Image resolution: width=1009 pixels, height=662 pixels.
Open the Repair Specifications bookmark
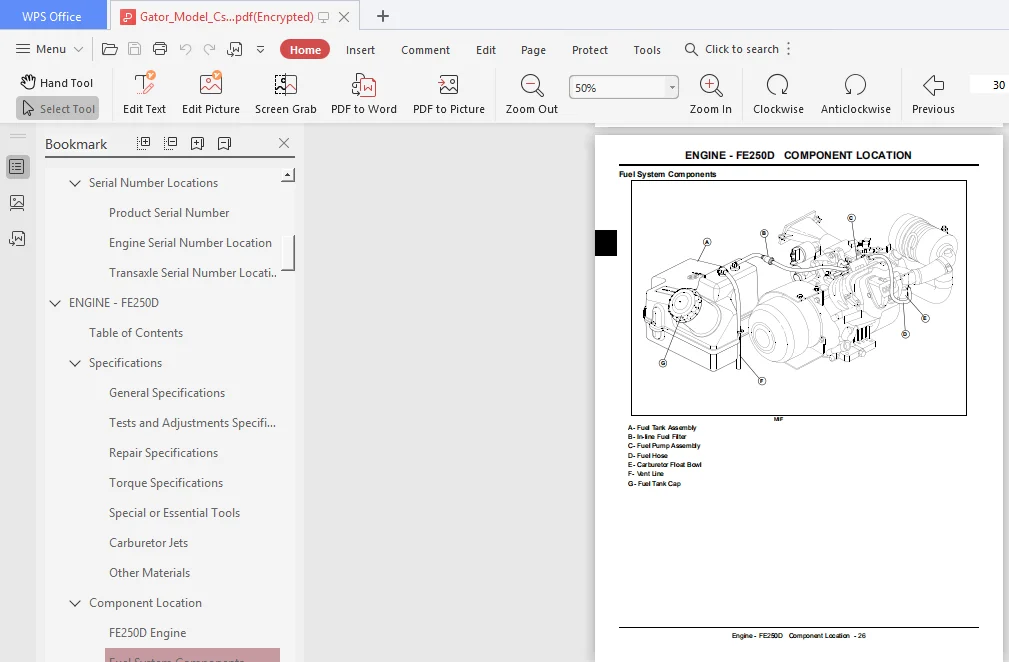[163, 453]
